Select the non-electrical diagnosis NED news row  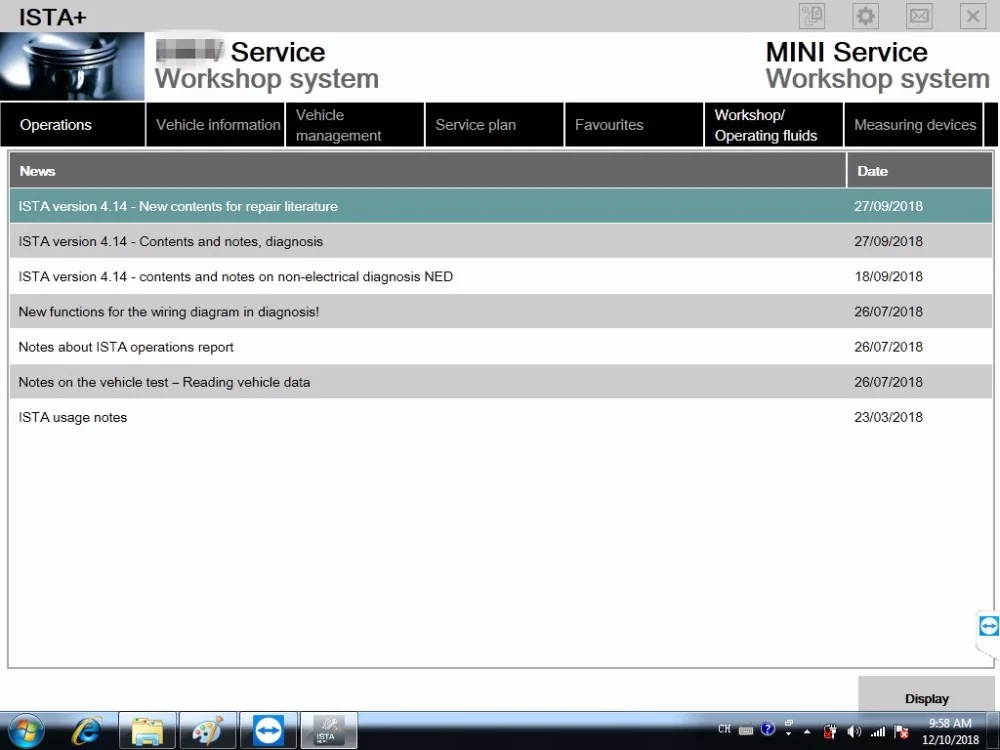point(501,276)
